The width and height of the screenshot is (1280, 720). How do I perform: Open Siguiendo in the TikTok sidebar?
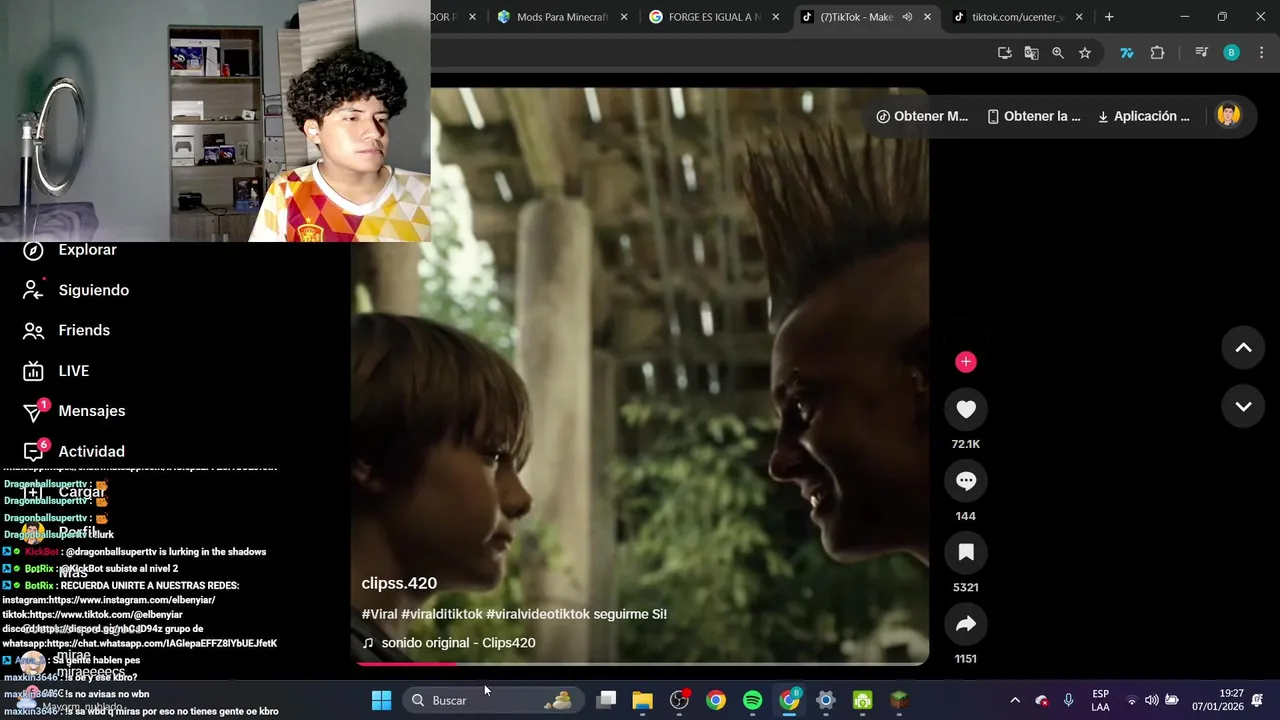[76, 290]
